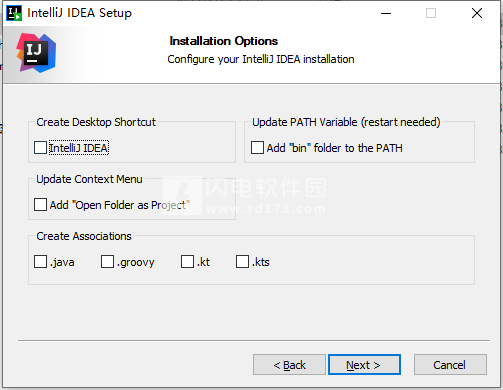Click the IJ logo in the header
503x390 pixels.
pyautogui.click(x=36, y=53)
